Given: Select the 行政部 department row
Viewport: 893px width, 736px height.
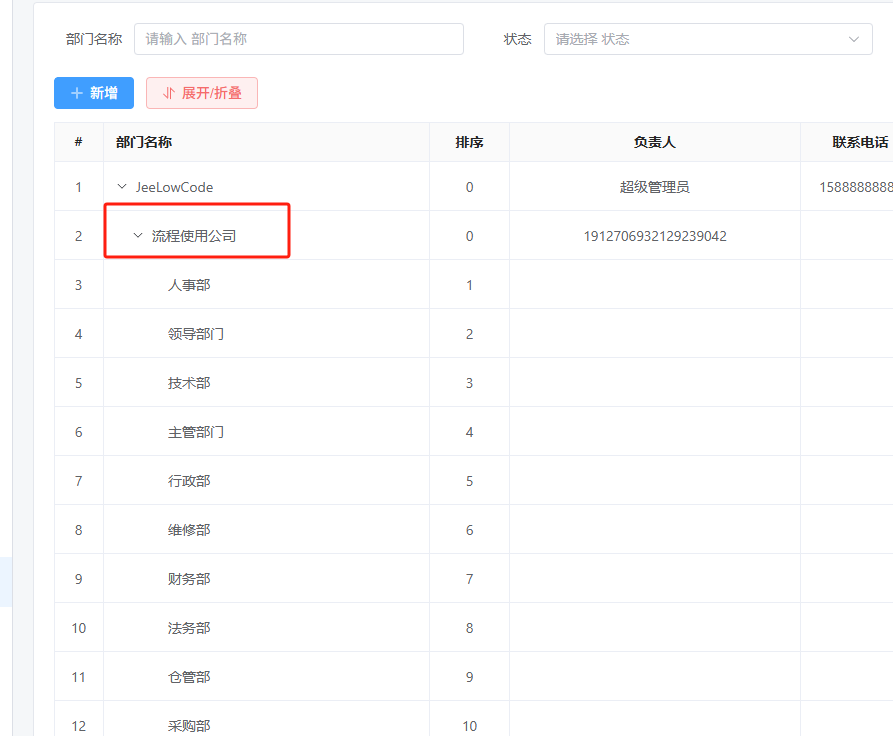Looking at the screenshot, I should click(x=189, y=481).
